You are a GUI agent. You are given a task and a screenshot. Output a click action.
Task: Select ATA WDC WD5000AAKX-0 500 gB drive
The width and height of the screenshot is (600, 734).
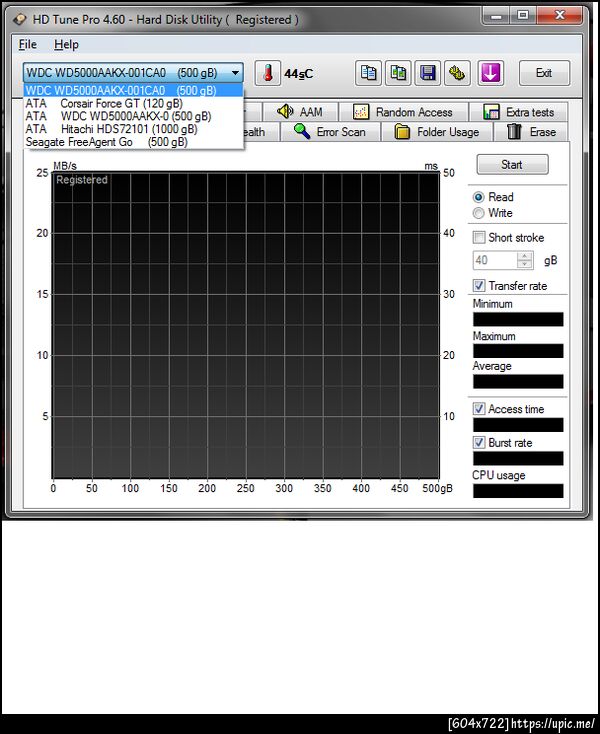coord(133,116)
